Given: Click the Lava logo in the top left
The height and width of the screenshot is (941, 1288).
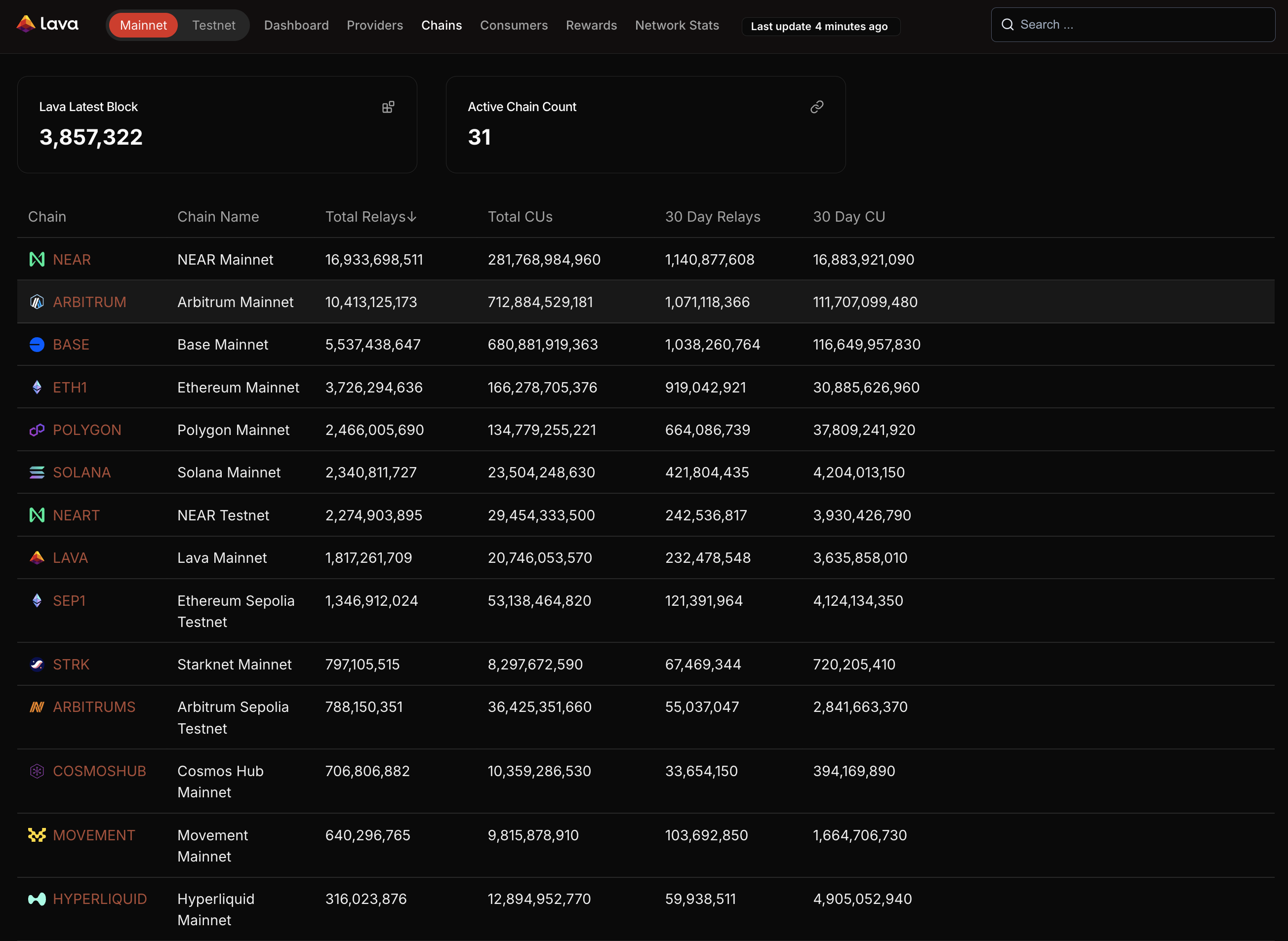Looking at the screenshot, I should [48, 24].
